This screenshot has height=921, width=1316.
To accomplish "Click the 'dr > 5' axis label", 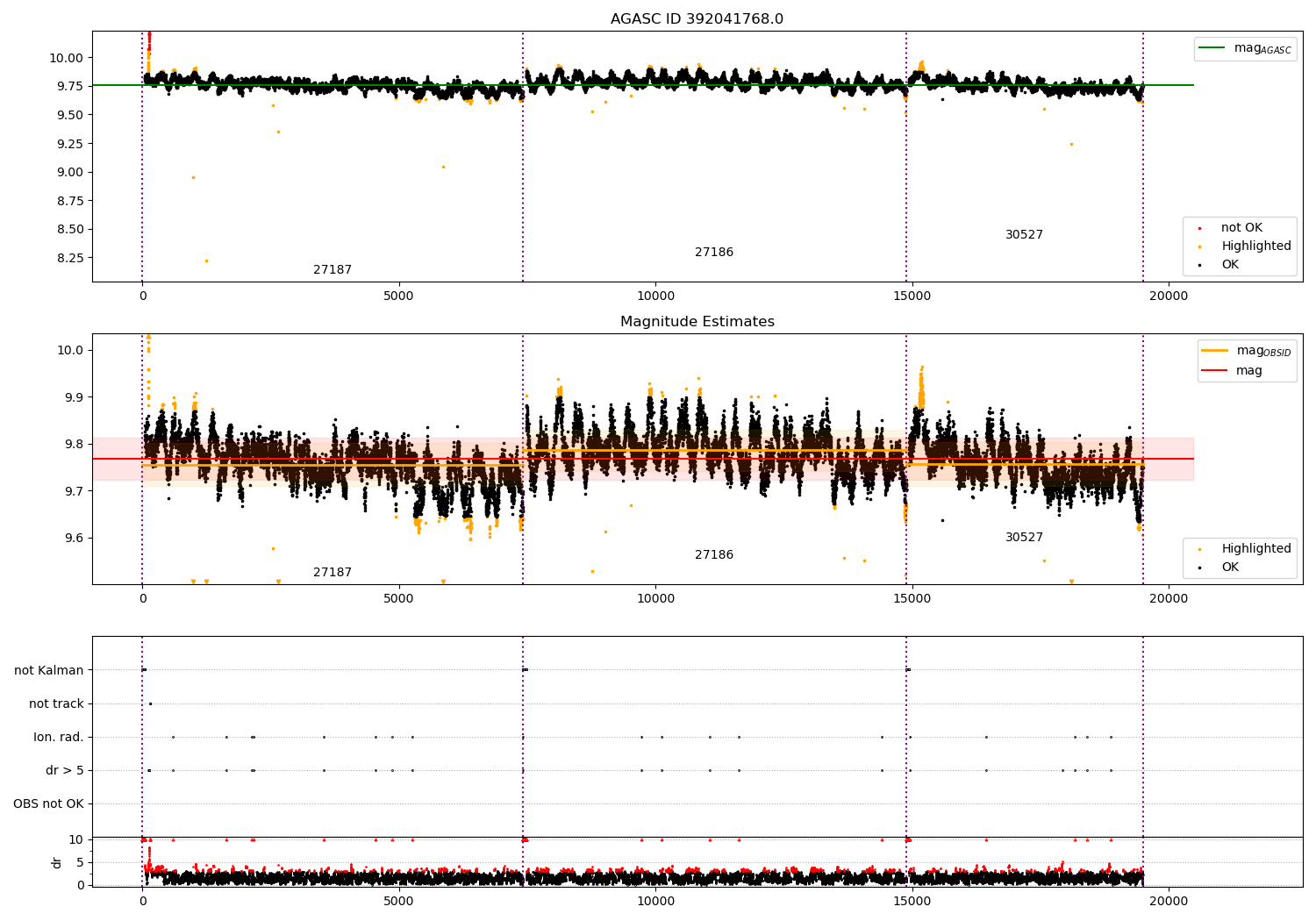I will click(65, 770).
